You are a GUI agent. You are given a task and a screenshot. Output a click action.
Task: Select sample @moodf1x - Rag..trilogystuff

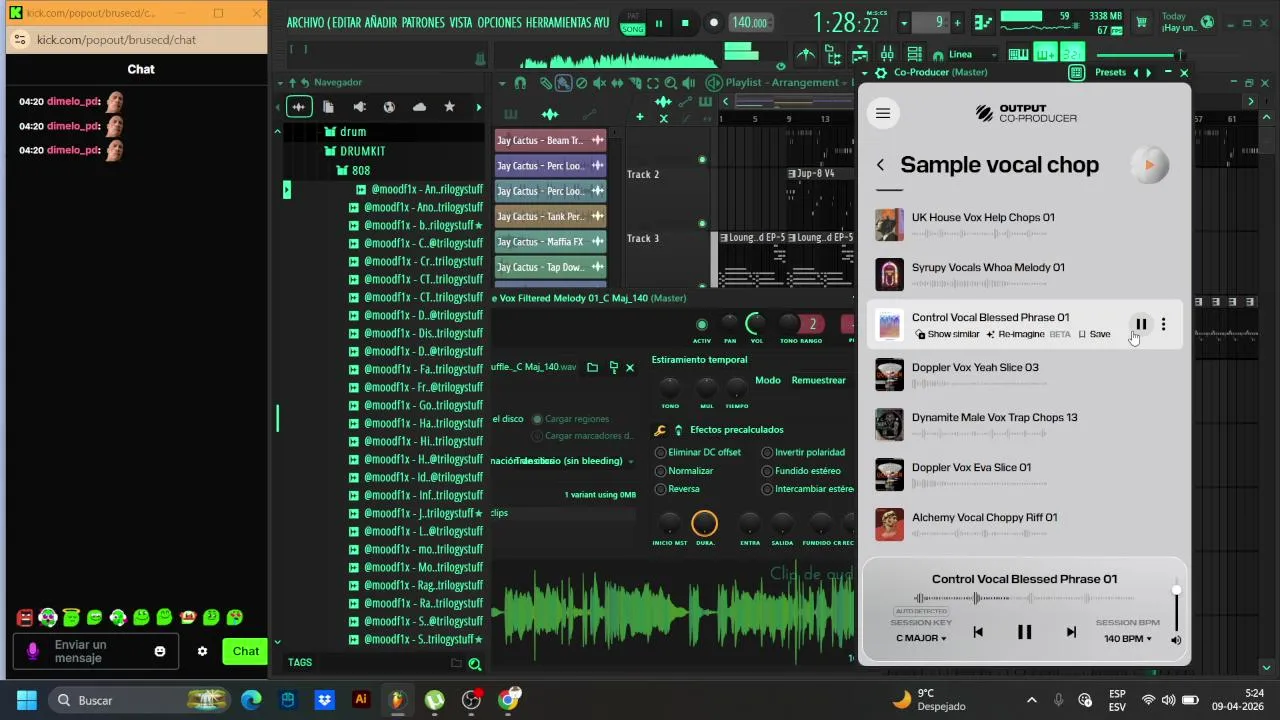(x=416, y=585)
